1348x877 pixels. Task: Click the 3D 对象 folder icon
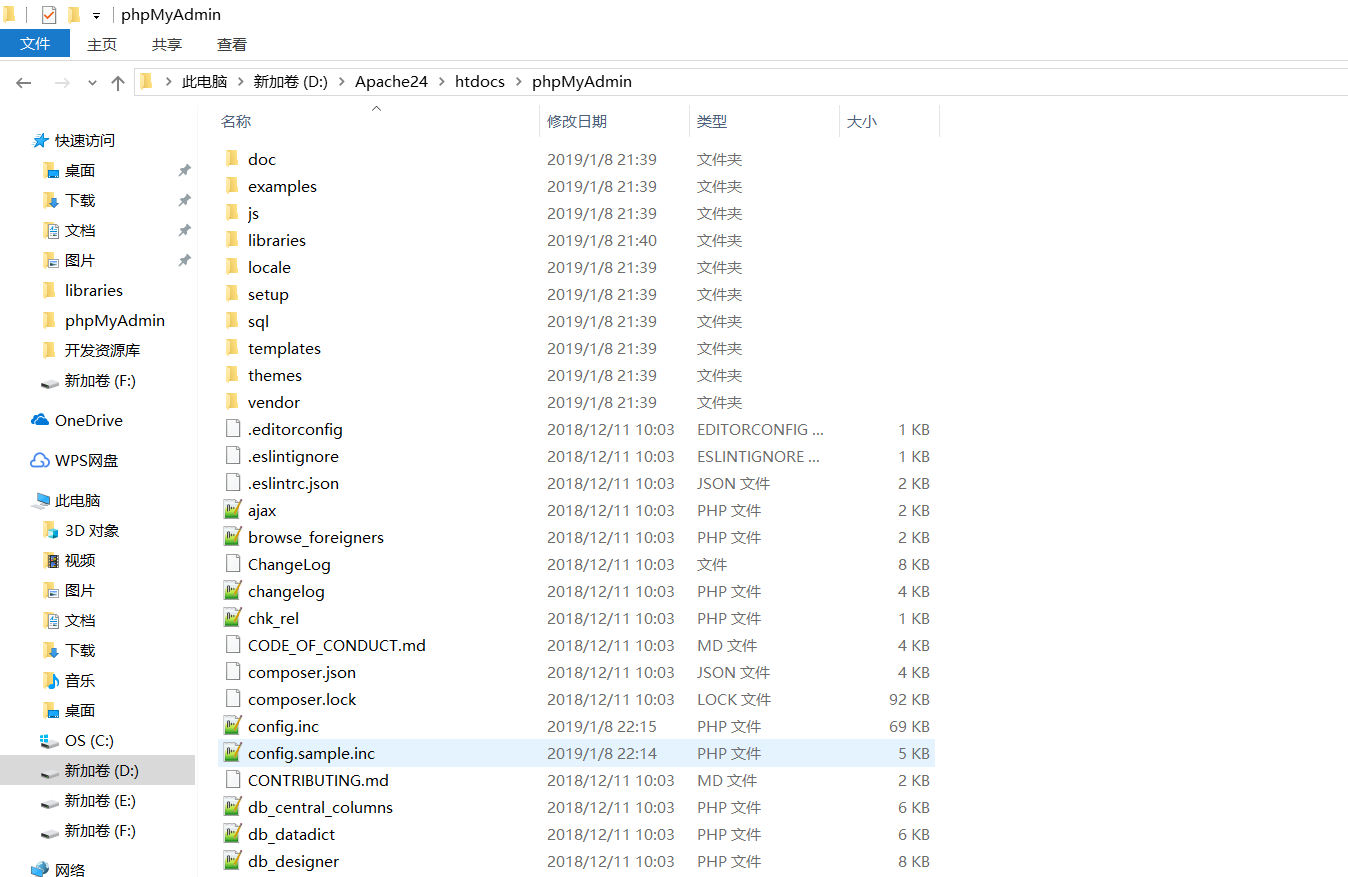point(51,530)
